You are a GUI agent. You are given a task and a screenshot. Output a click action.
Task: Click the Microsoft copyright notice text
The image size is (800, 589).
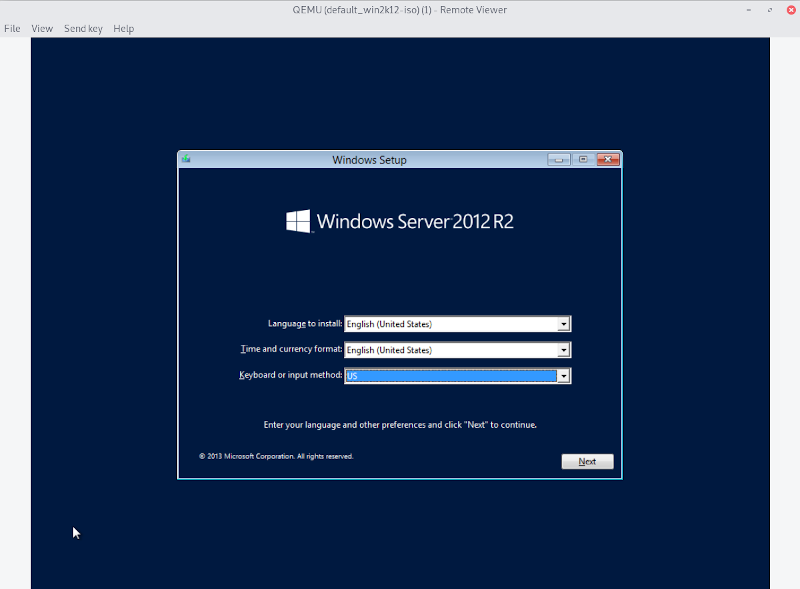pyautogui.click(x=276, y=455)
